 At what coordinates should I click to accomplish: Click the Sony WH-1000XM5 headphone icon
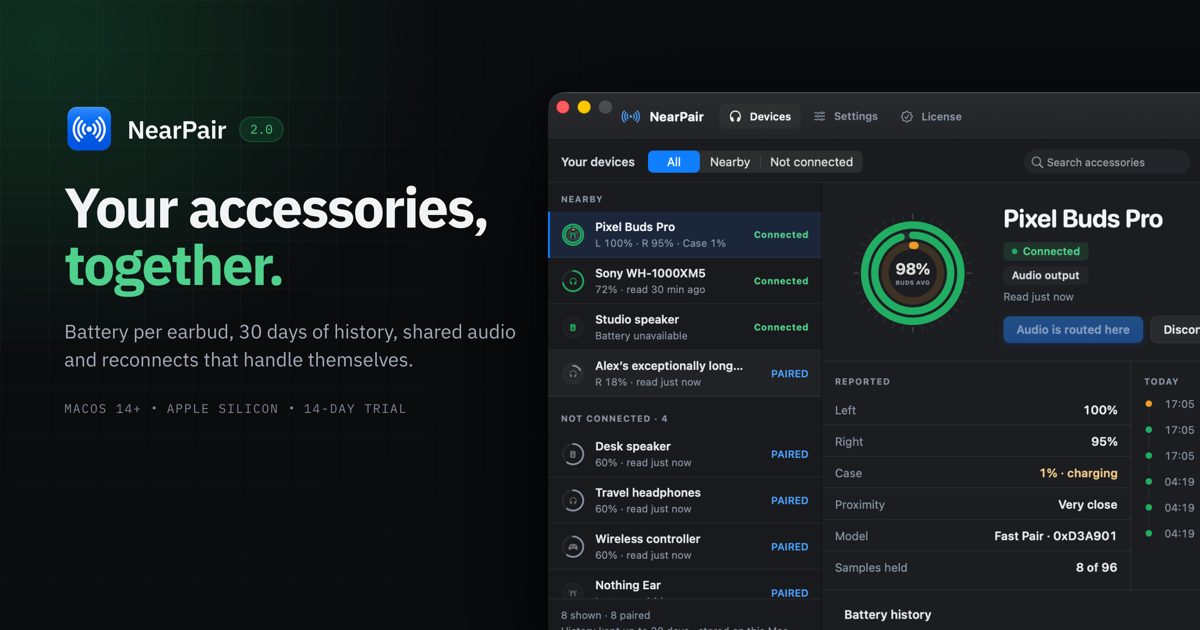(573, 281)
